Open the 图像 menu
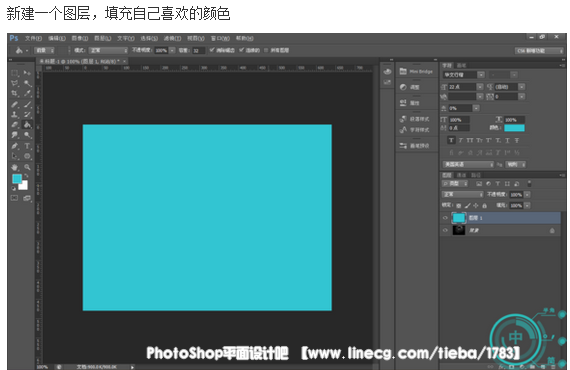The width and height of the screenshot is (570, 370). [80, 38]
